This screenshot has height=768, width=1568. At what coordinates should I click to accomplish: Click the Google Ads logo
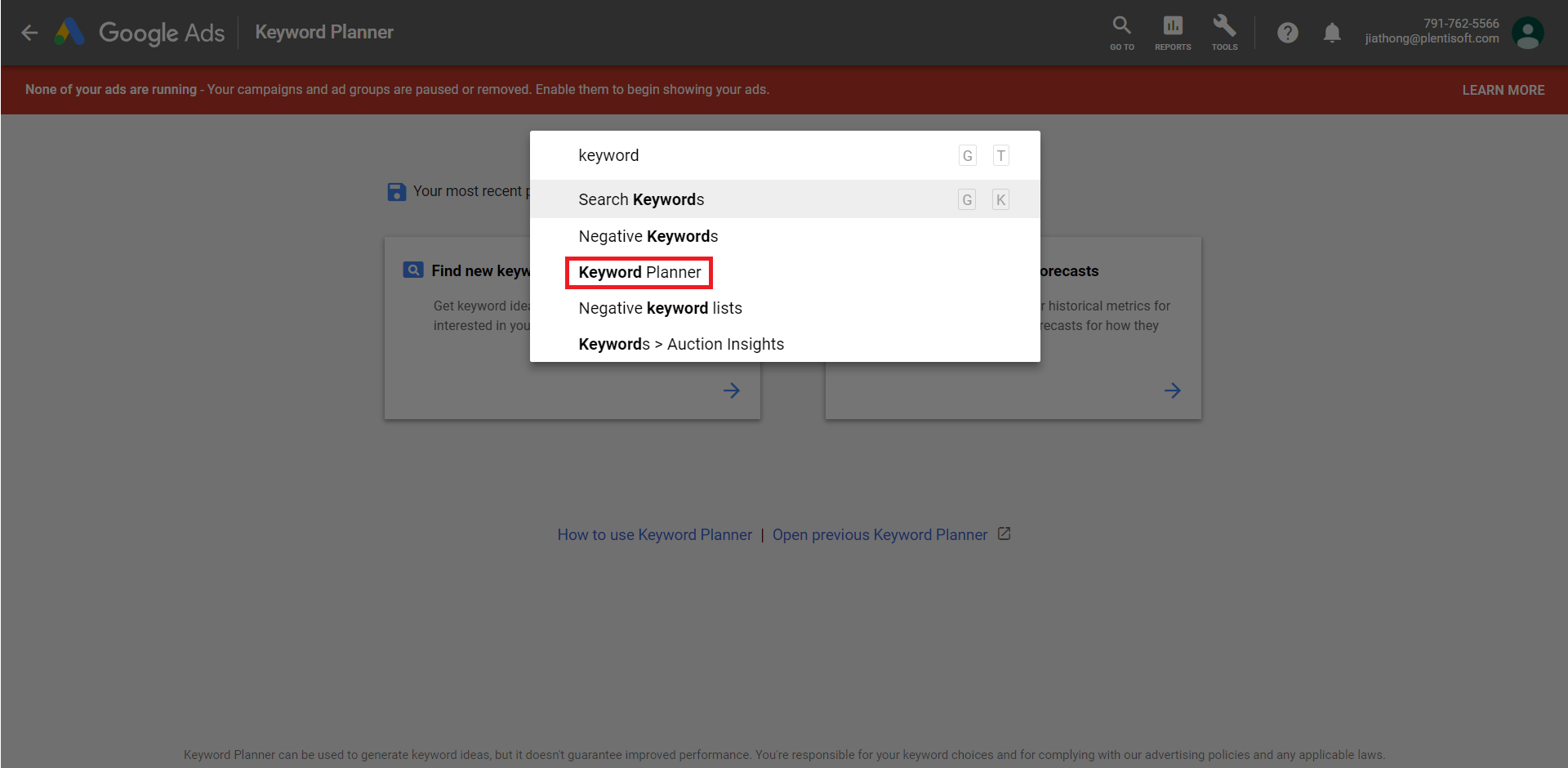click(x=139, y=33)
